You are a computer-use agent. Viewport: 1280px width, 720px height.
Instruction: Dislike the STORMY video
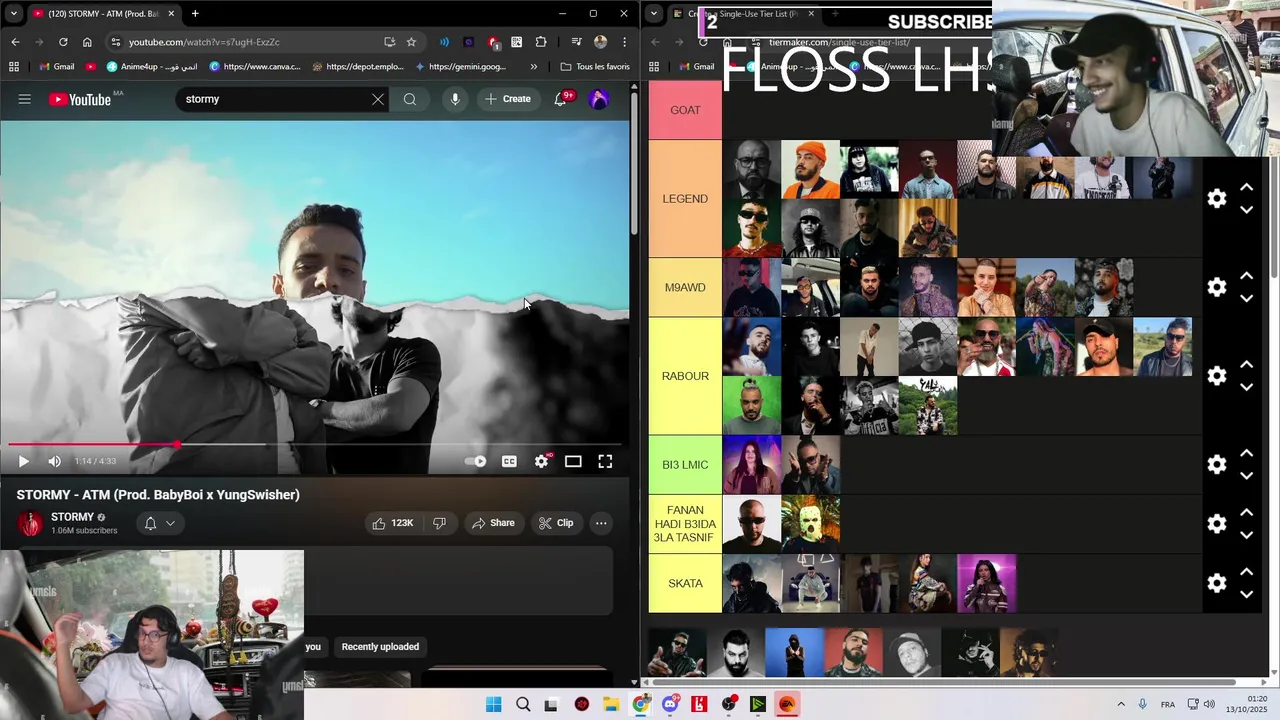coord(439,523)
